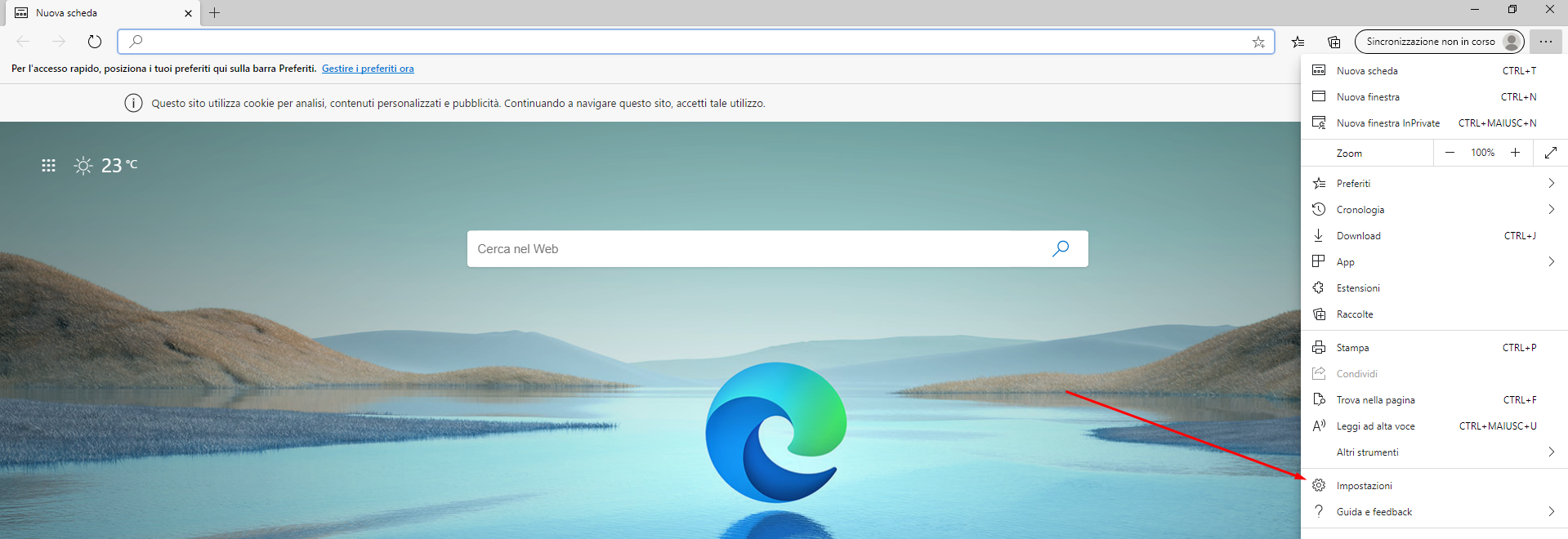Click the app launcher grid icon
This screenshot has height=539, width=1568.
pos(48,166)
